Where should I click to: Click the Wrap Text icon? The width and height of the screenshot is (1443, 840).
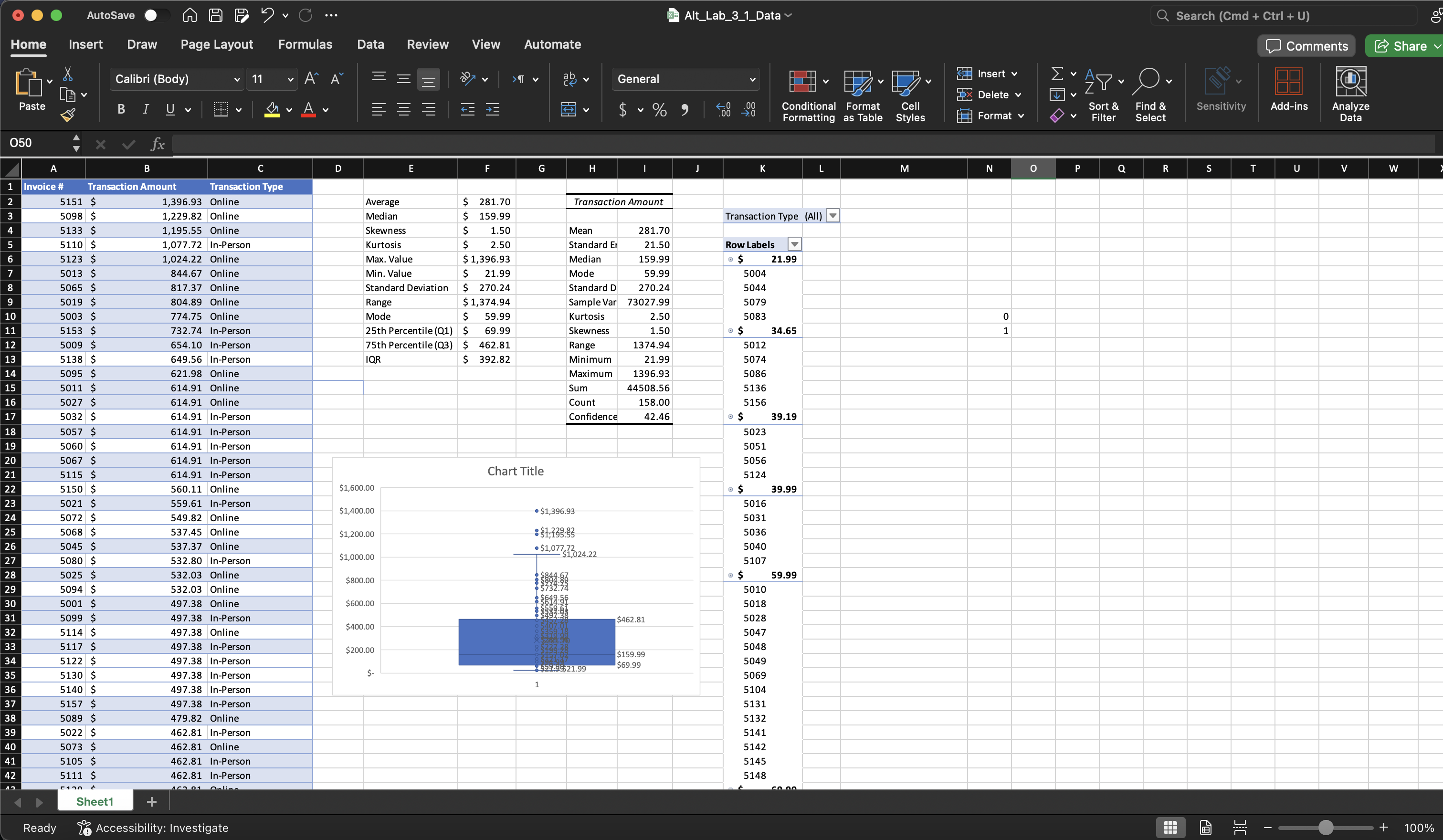pyautogui.click(x=570, y=79)
